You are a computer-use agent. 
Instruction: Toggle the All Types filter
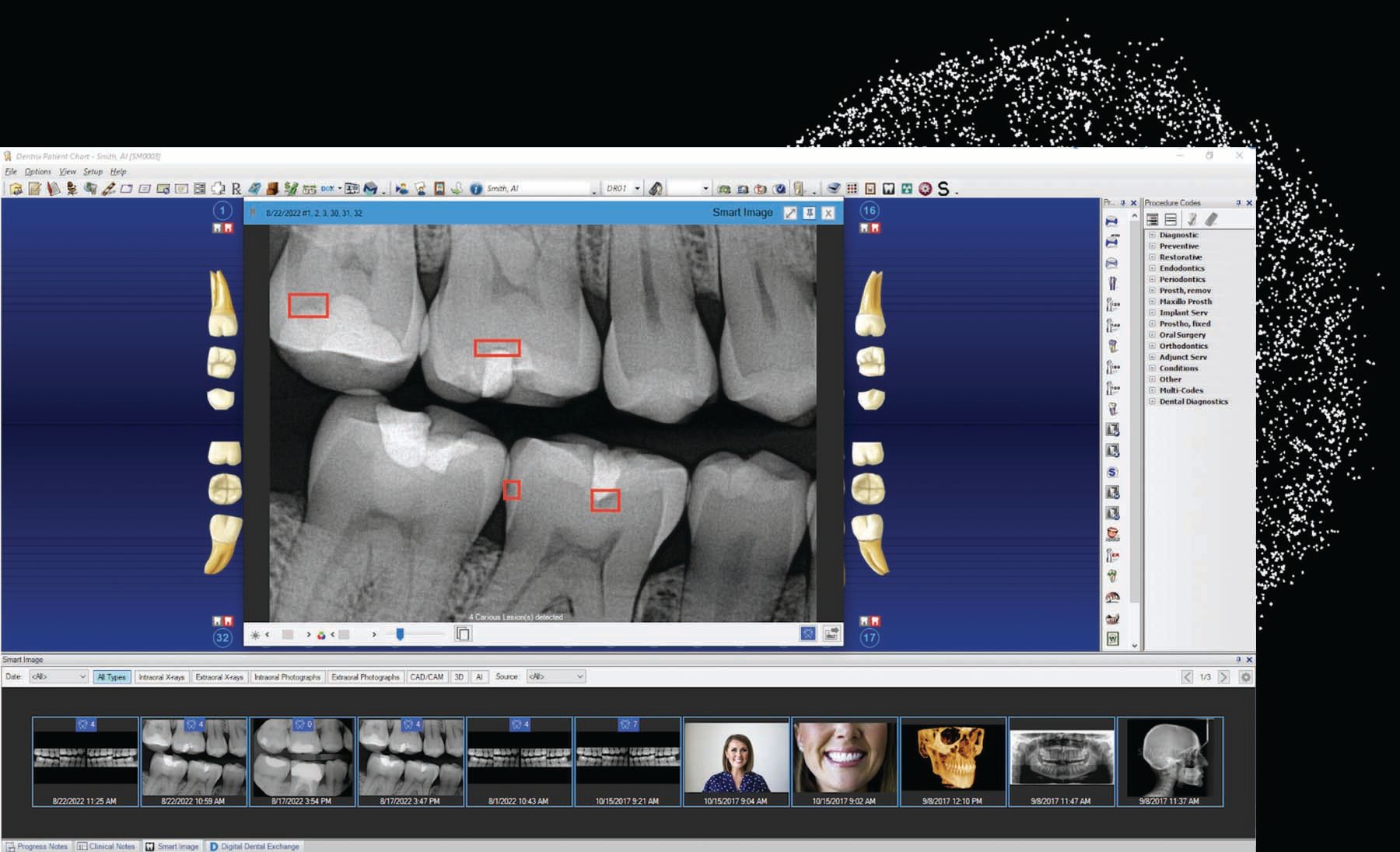pos(111,677)
